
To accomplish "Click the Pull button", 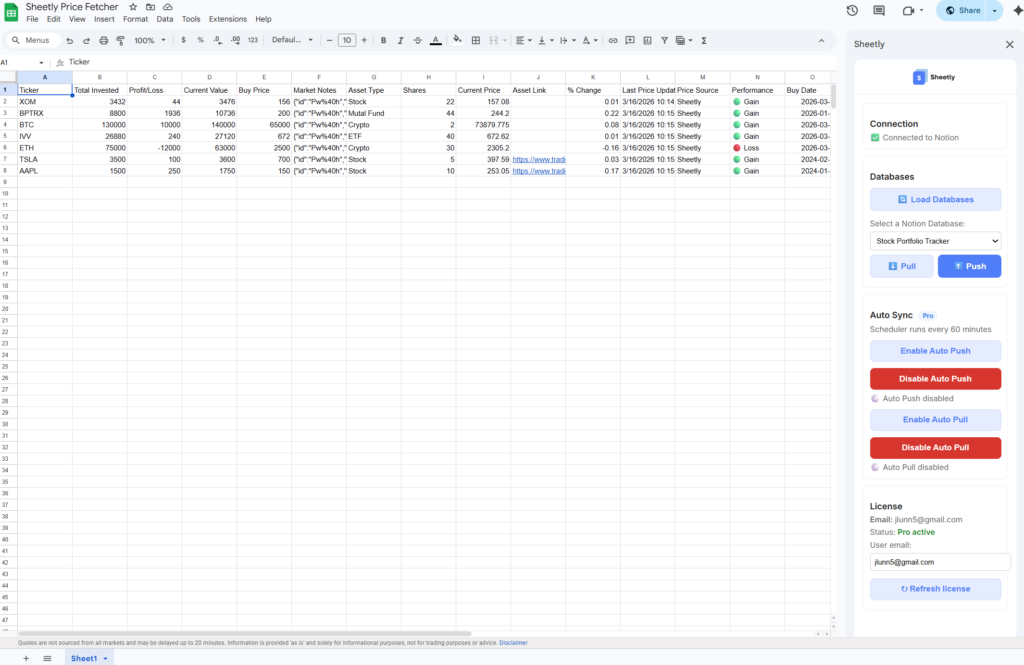I will tap(901, 266).
